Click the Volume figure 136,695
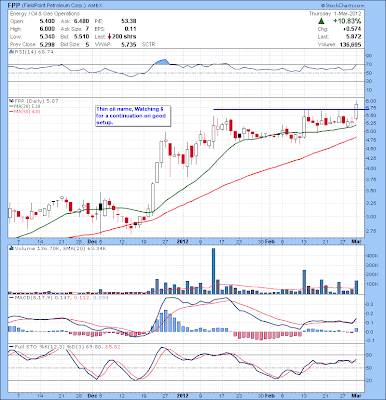The width and height of the screenshot is (386, 400). tap(350, 44)
